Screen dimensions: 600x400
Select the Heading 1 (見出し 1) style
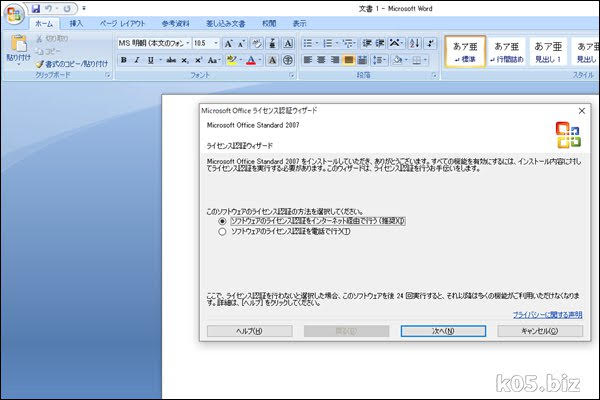548,52
